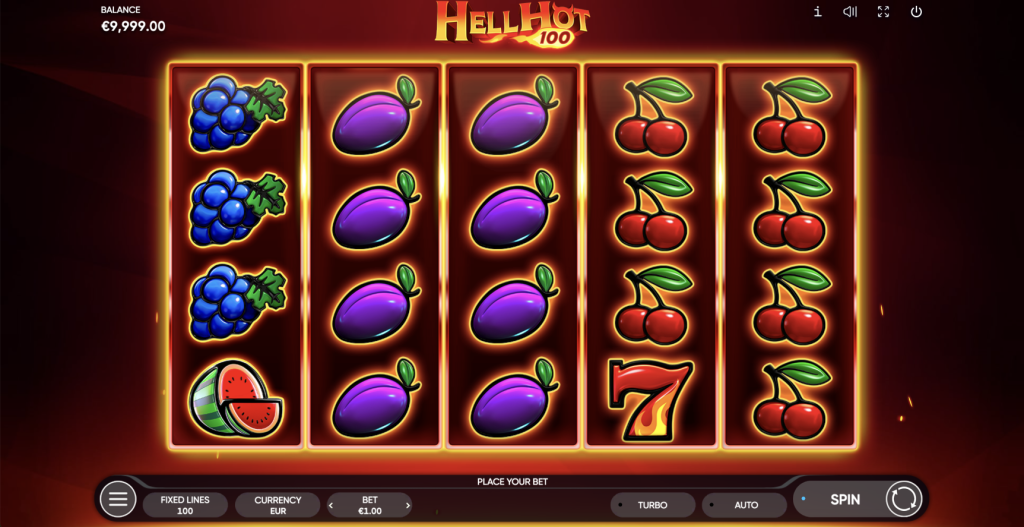Open the Currency EUR selector
This screenshot has height=527, width=1024.
(x=278, y=505)
